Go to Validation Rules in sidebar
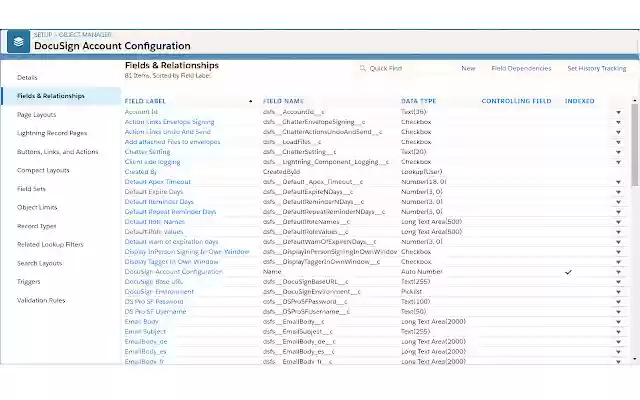This screenshot has width=640, height=400. coord(41,300)
